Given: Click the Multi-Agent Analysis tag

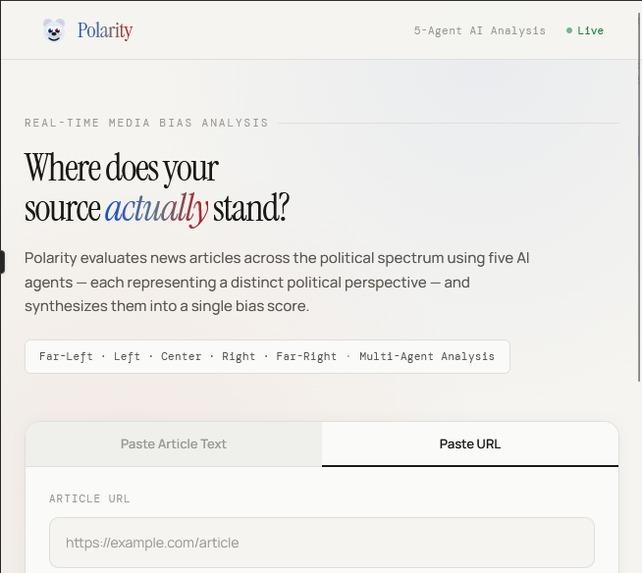Looking at the screenshot, I should tap(427, 356).
